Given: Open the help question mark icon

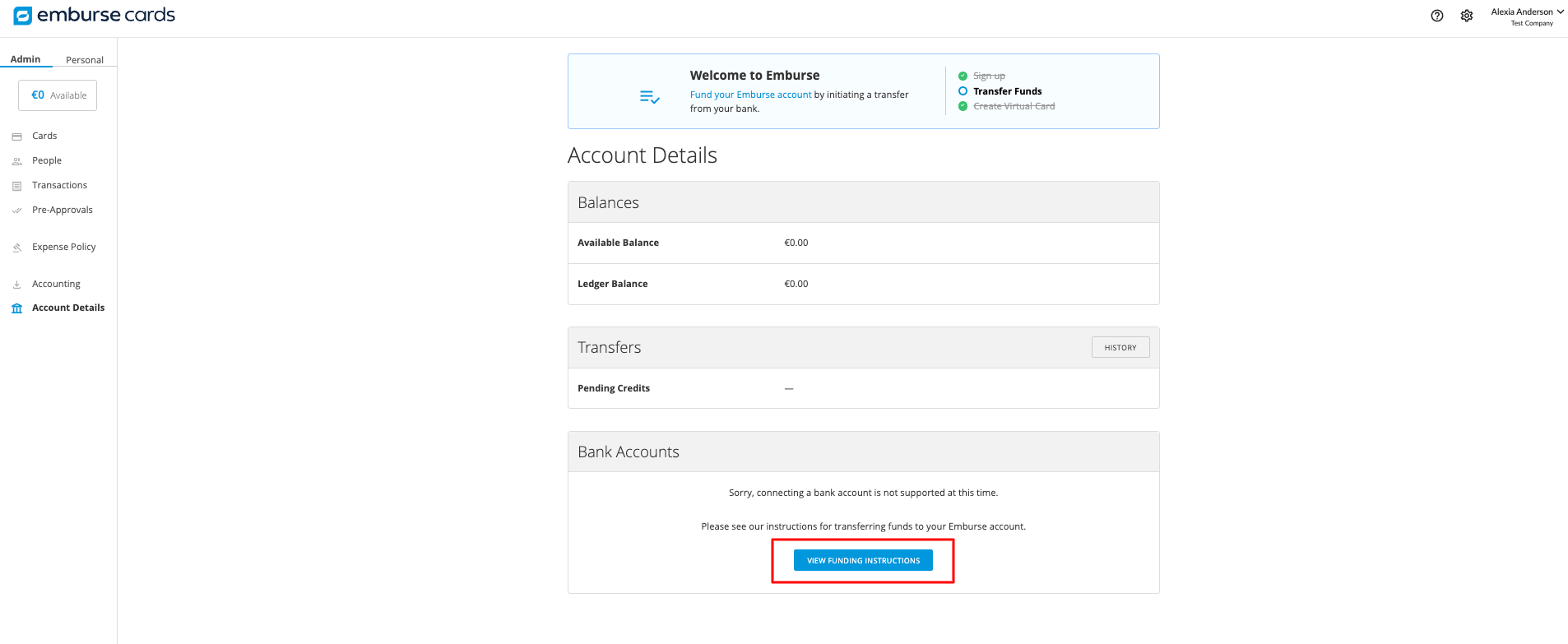Looking at the screenshot, I should click(1437, 16).
